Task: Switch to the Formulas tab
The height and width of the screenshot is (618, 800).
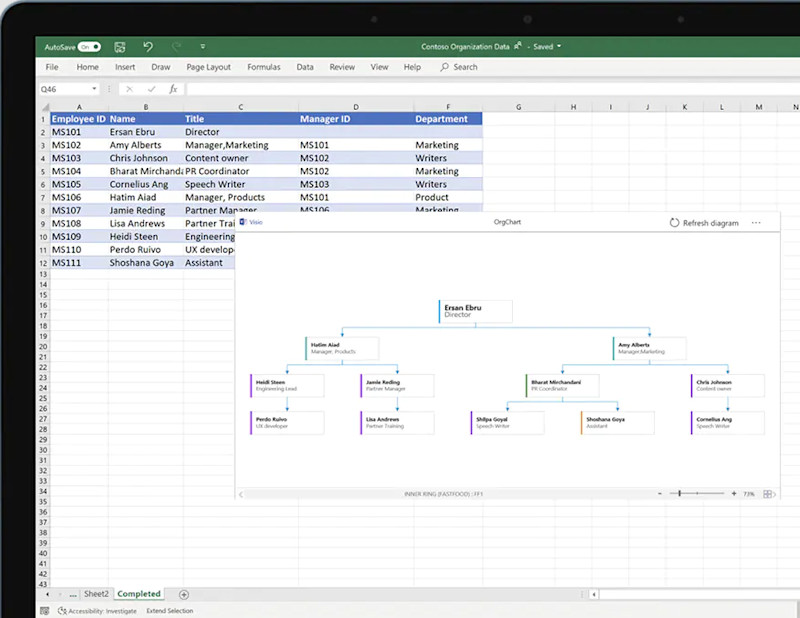Action: (x=264, y=67)
